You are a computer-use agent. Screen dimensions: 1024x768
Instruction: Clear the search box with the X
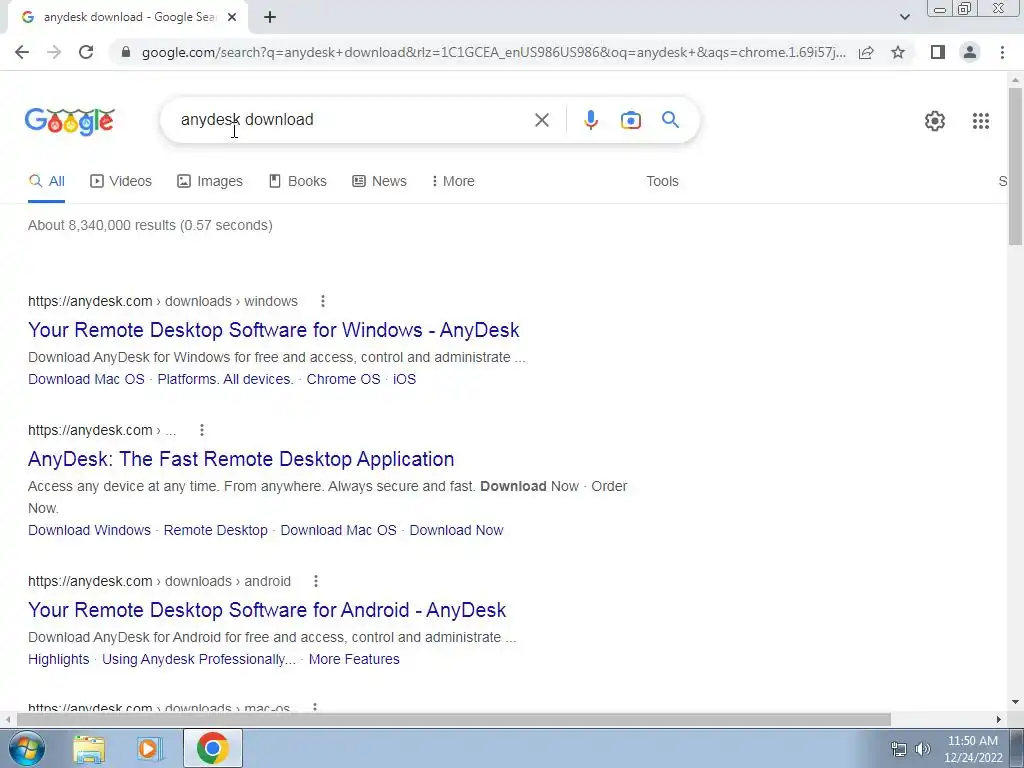click(541, 120)
